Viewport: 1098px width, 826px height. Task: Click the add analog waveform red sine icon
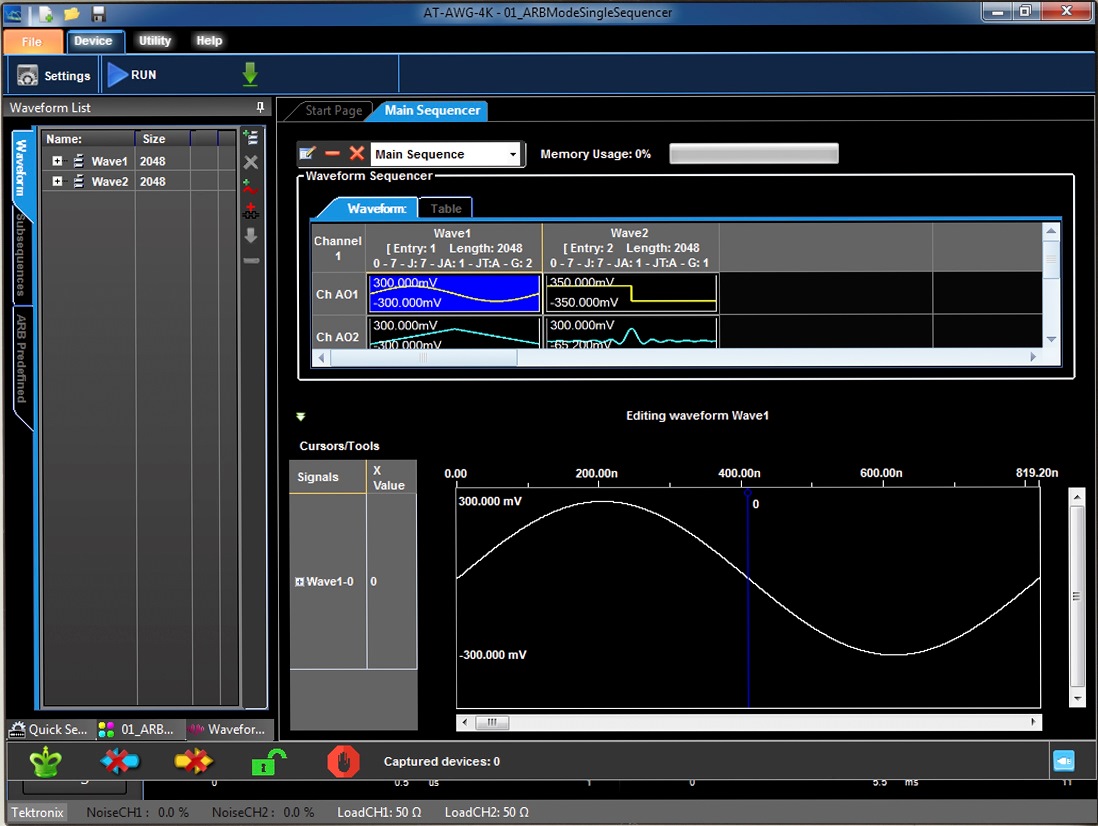251,186
